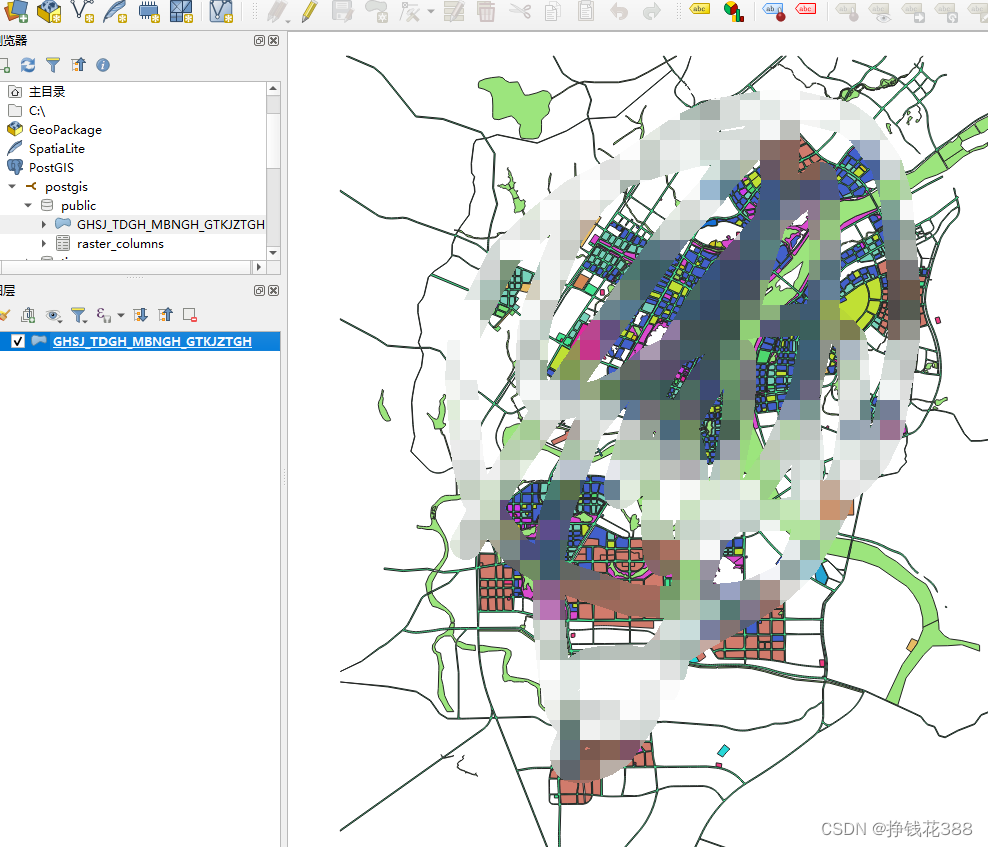Open the diagram/labeling red abc tool
Viewport: 988px width, 847px height.
tap(806, 11)
